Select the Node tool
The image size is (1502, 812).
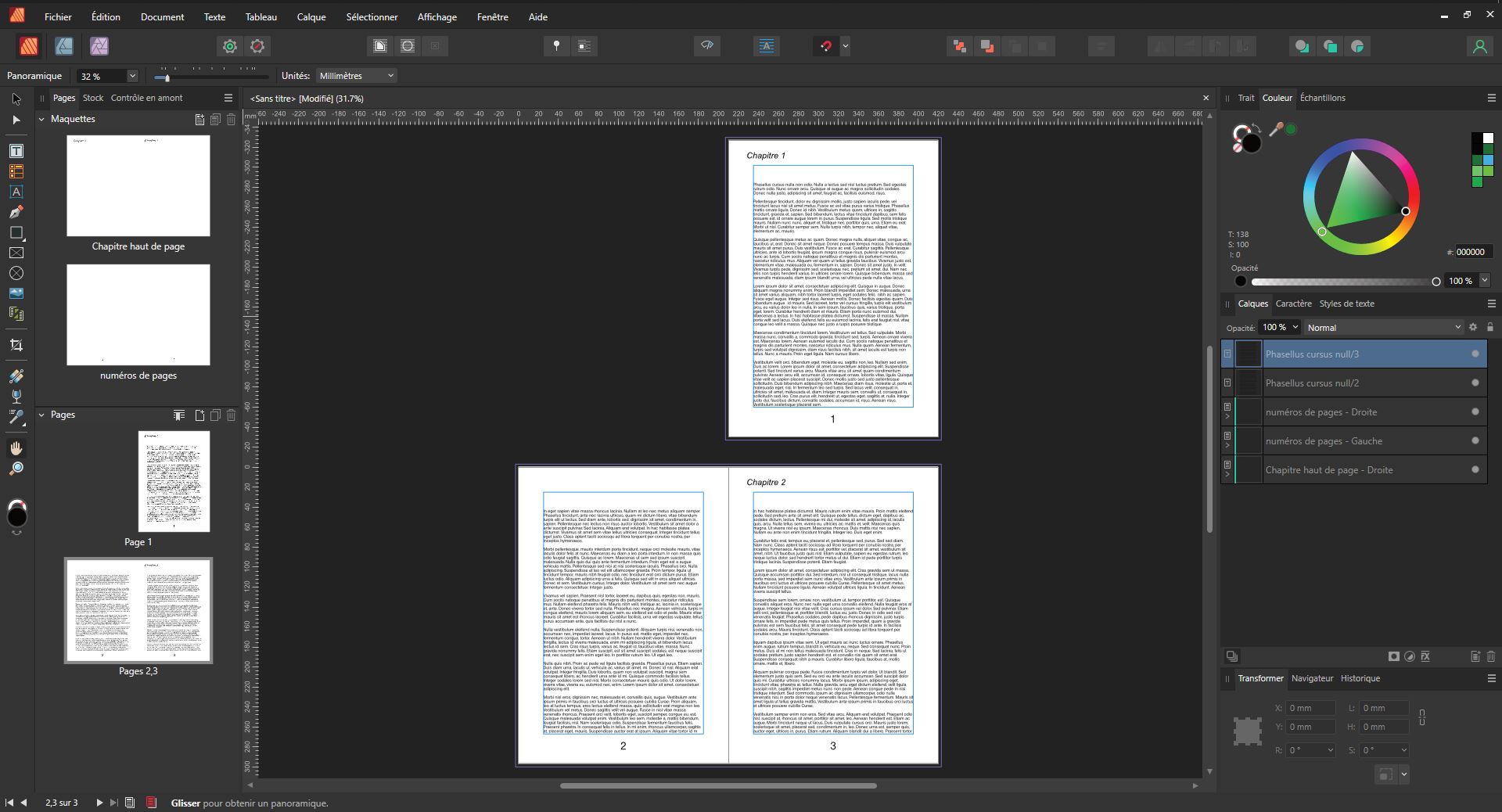click(x=16, y=120)
